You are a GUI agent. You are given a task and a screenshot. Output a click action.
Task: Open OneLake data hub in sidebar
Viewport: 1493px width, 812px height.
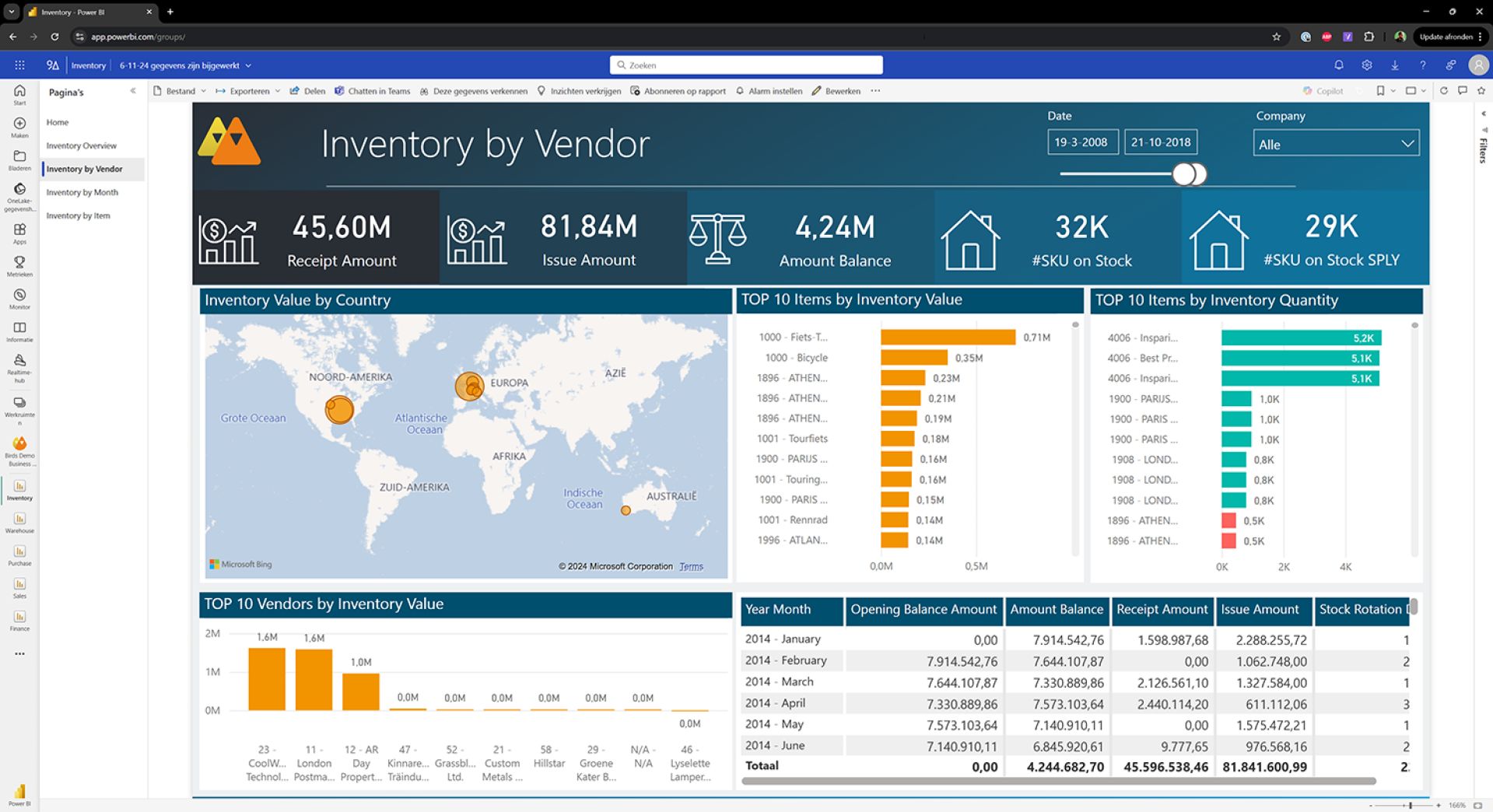(19, 193)
